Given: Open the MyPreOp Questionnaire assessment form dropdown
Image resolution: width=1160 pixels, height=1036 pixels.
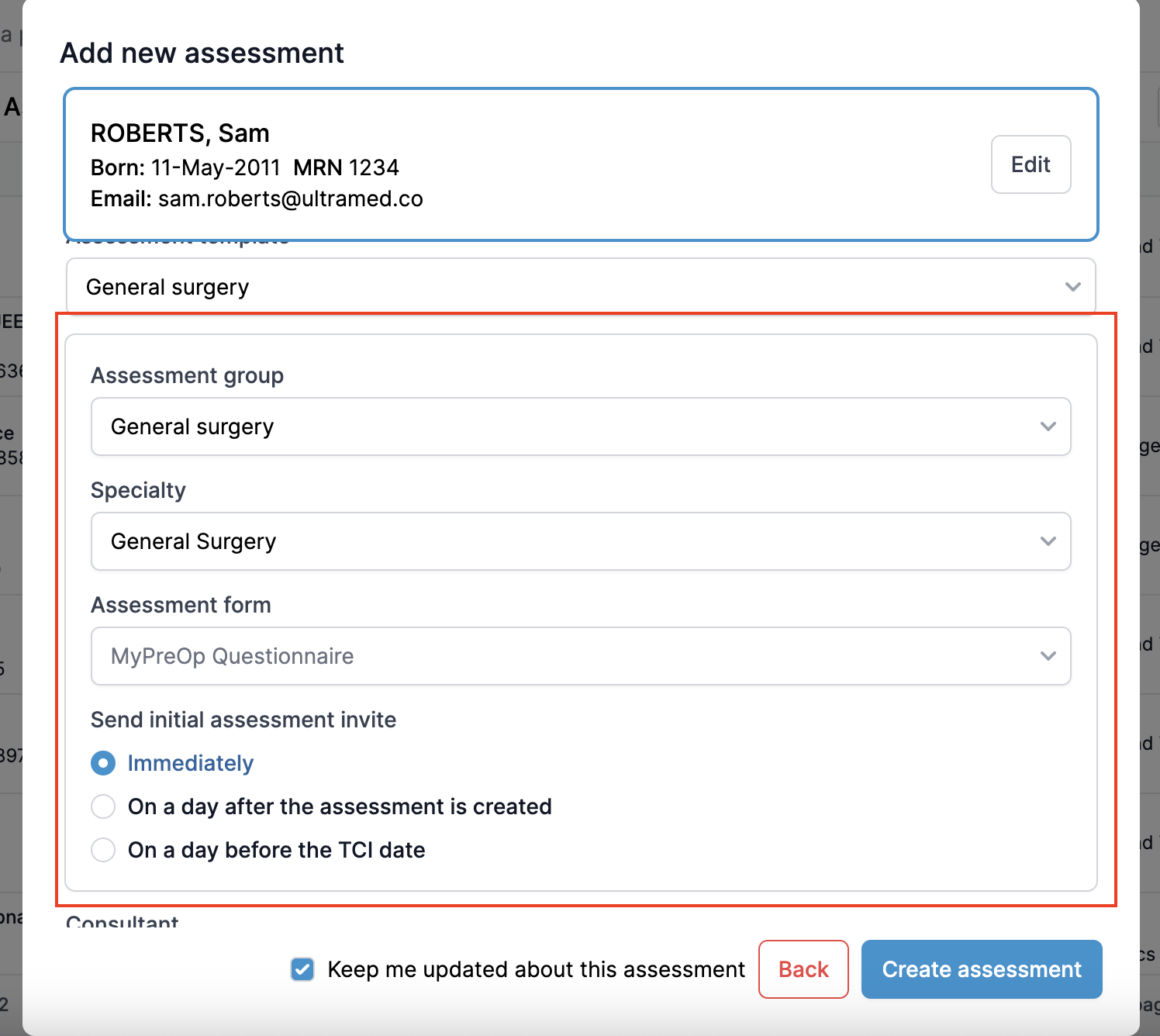Looking at the screenshot, I should pyautogui.click(x=581, y=656).
